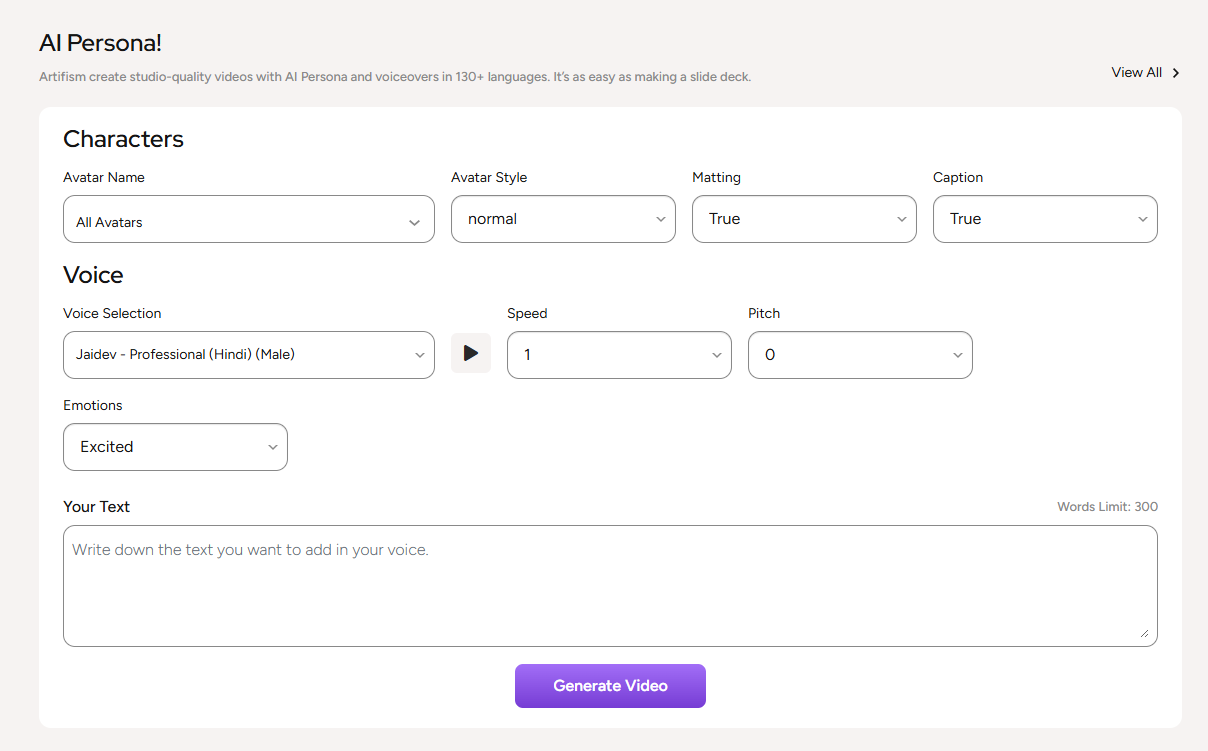Screen dimensions: 1208x751
Task: Open the Matting dropdown set to True
Action: [x=804, y=219]
